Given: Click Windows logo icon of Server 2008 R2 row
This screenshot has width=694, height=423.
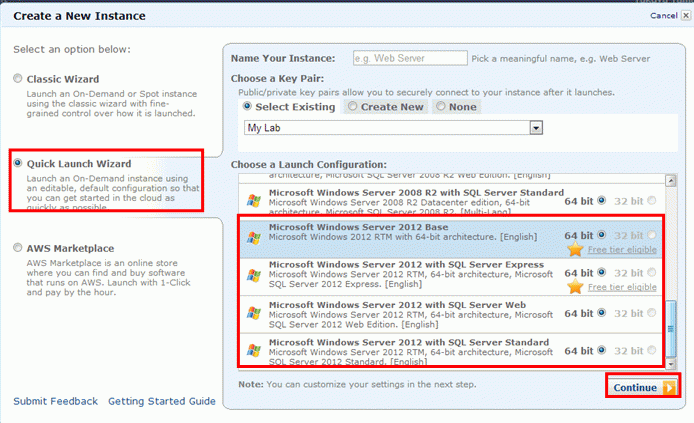Looking at the screenshot, I should tap(254, 200).
